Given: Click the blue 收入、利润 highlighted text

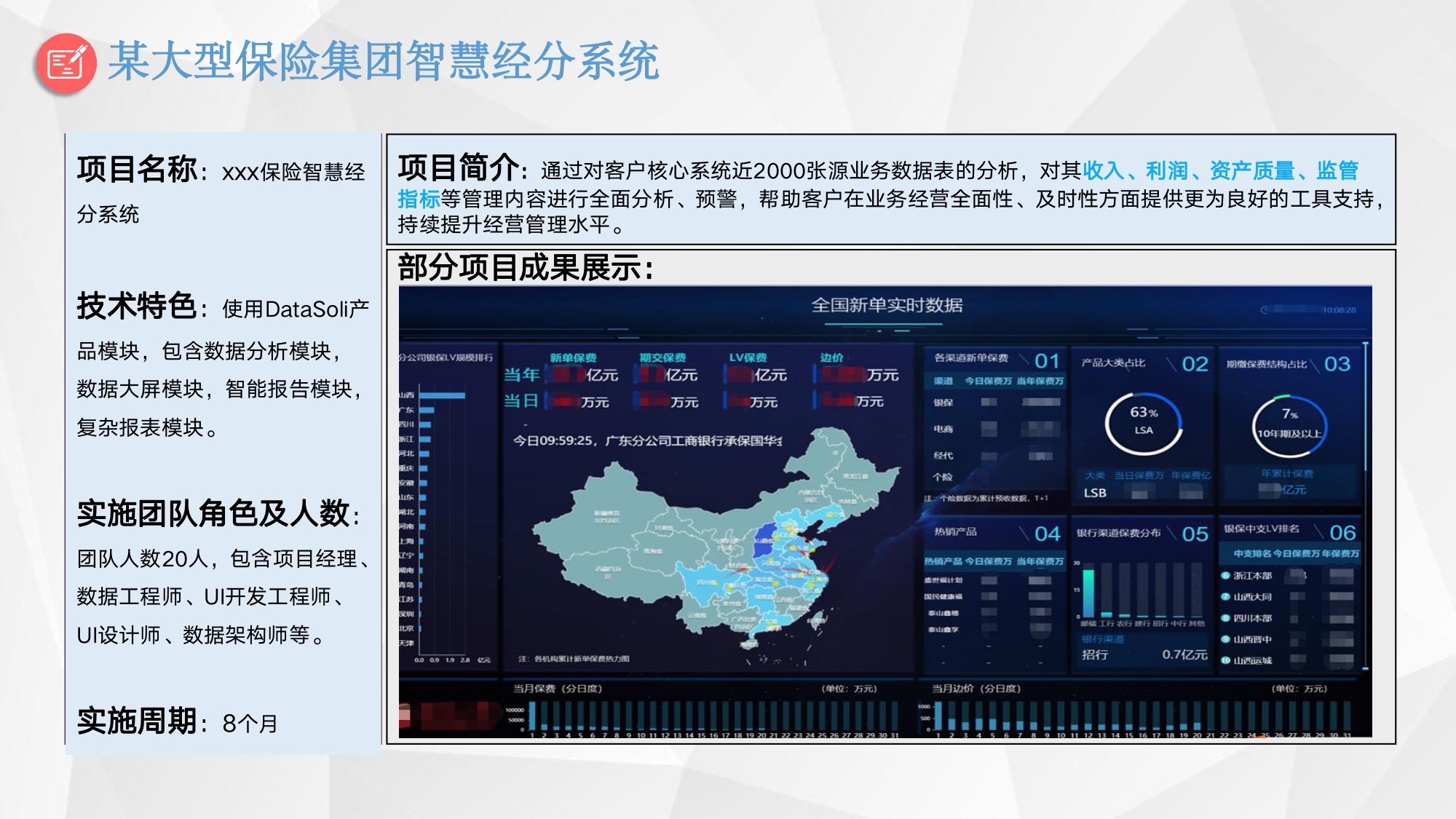Looking at the screenshot, I should tap(1134, 170).
